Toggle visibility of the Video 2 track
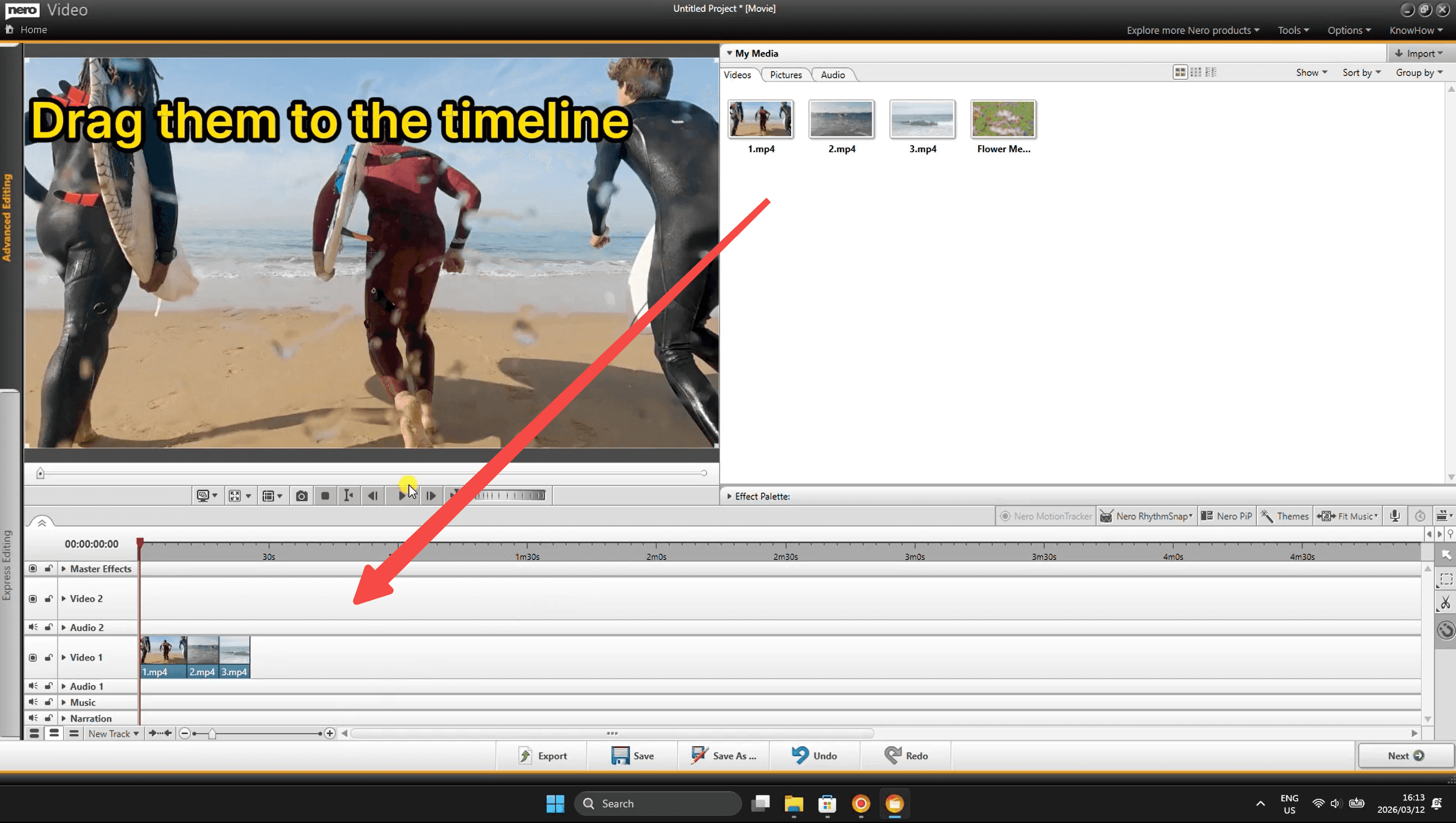The image size is (1456, 823). pos(33,598)
